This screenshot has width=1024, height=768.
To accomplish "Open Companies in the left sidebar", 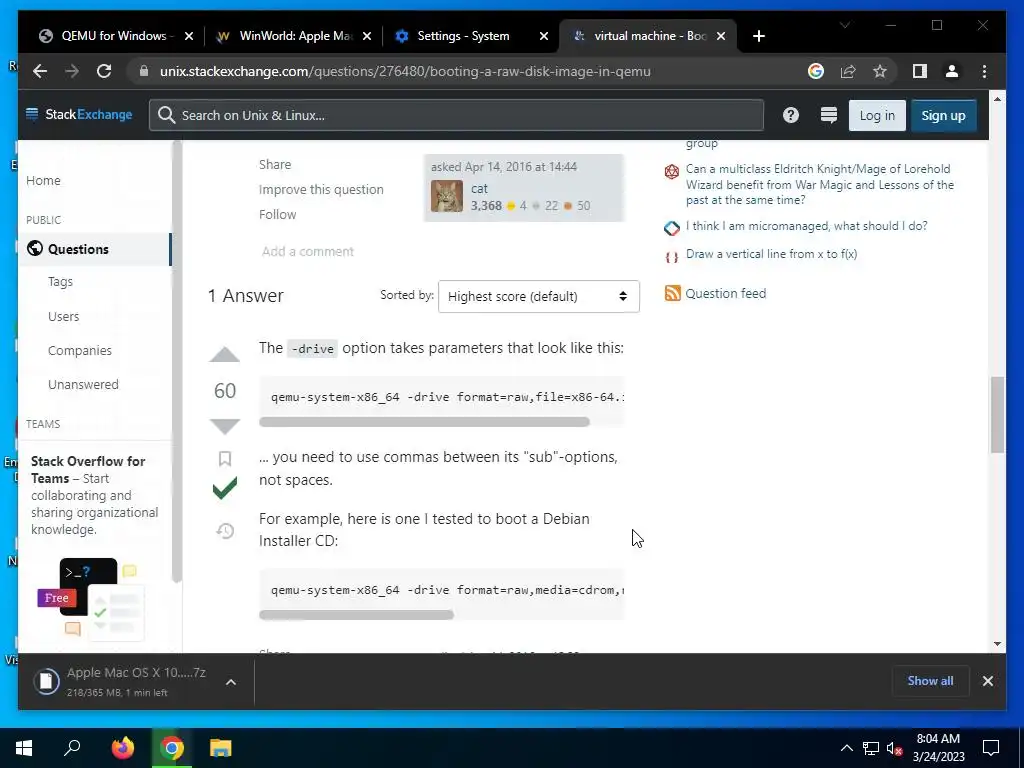I will click(x=80, y=350).
